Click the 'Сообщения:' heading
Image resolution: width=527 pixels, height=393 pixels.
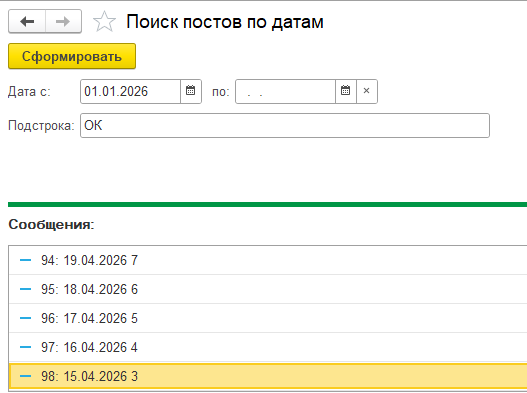pyautogui.click(x=51, y=225)
